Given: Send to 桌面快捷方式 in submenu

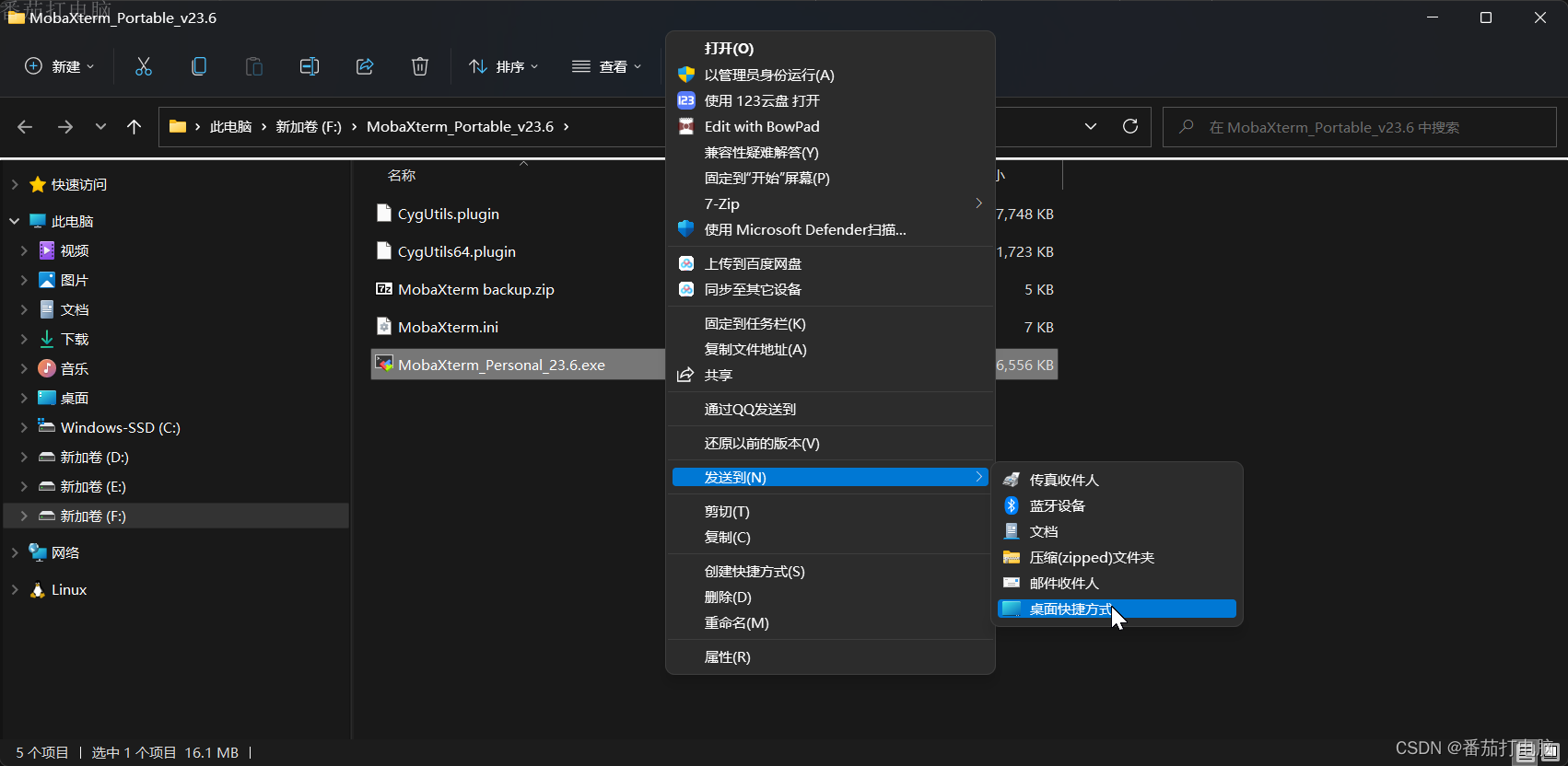Looking at the screenshot, I should pos(1117,609).
